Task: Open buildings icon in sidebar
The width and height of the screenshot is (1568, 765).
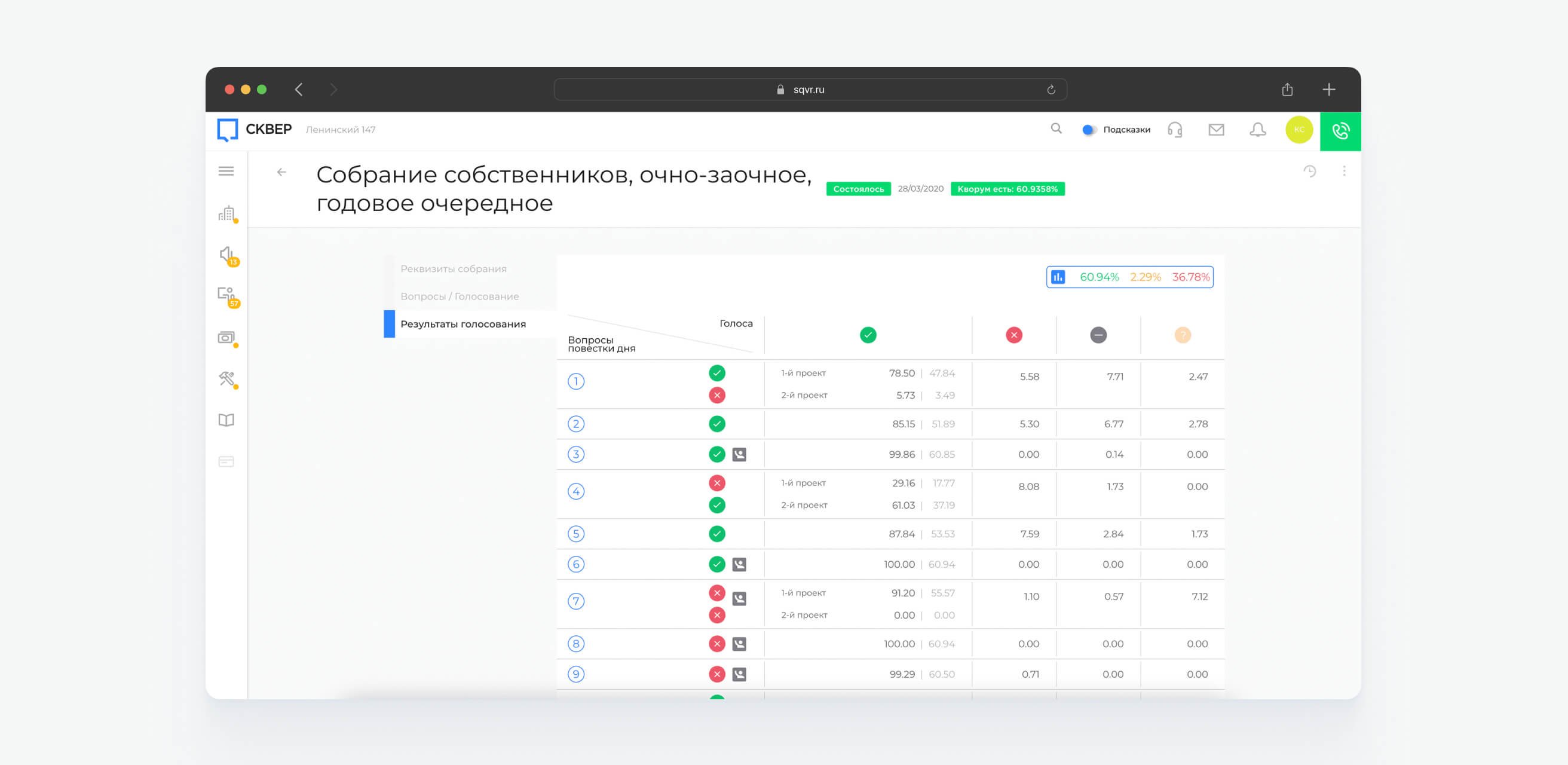Action: (227, 213)
